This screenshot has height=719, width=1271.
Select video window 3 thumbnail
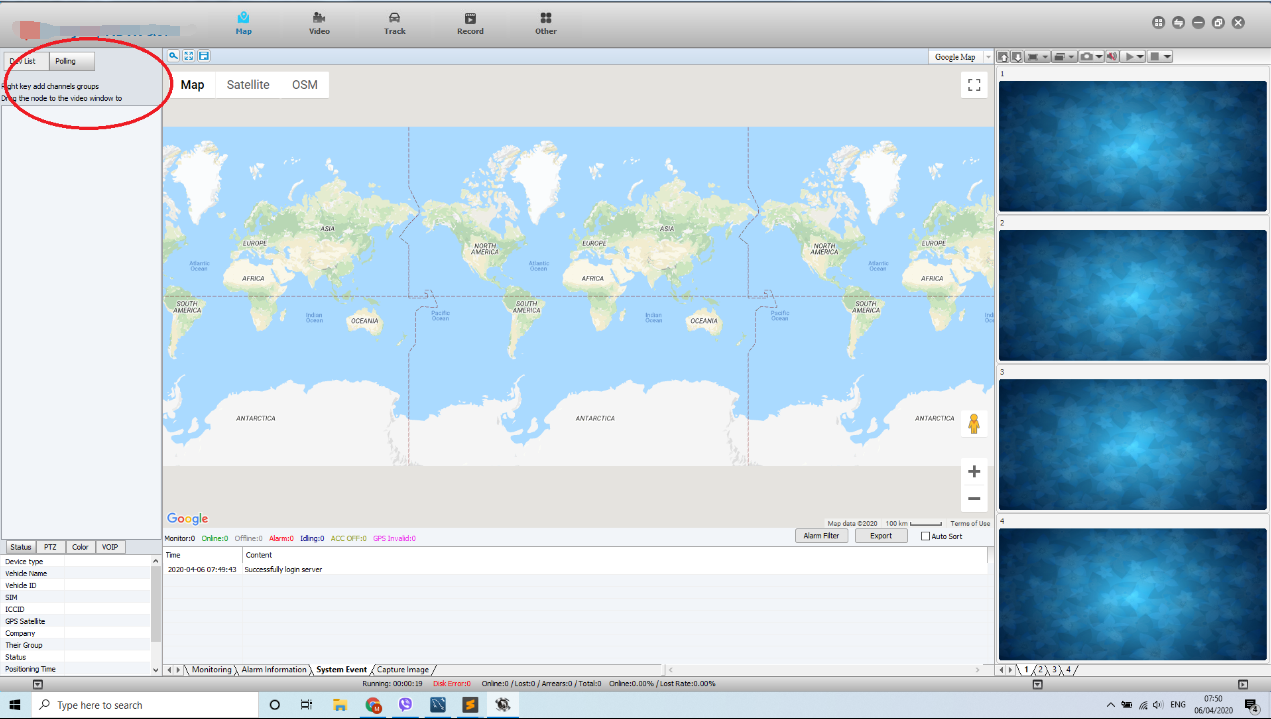[x=1133, y=444]
